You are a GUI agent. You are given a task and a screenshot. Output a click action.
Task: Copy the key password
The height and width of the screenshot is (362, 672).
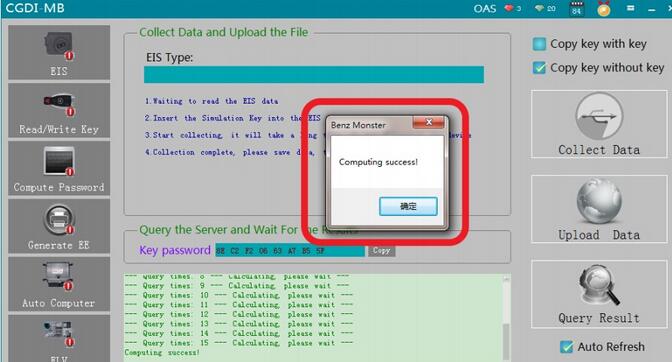381,251
